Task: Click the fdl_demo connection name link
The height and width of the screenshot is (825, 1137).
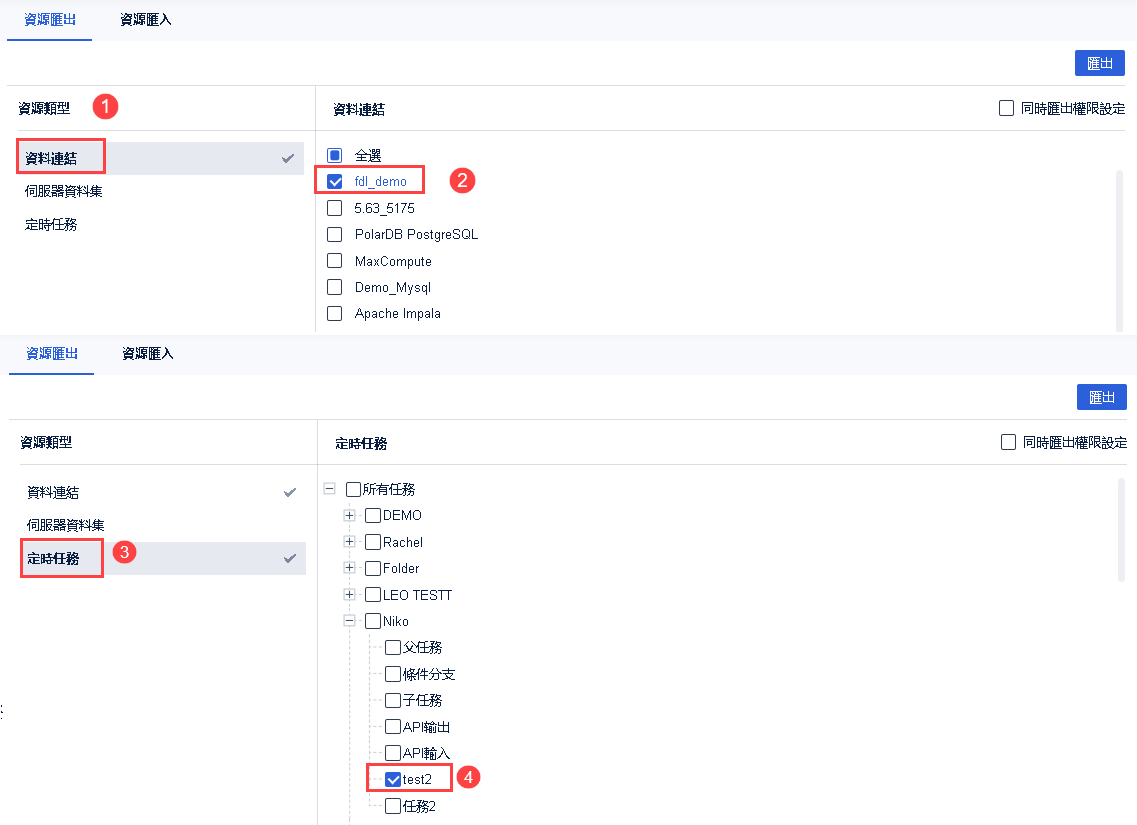Action: coord(381,182)
